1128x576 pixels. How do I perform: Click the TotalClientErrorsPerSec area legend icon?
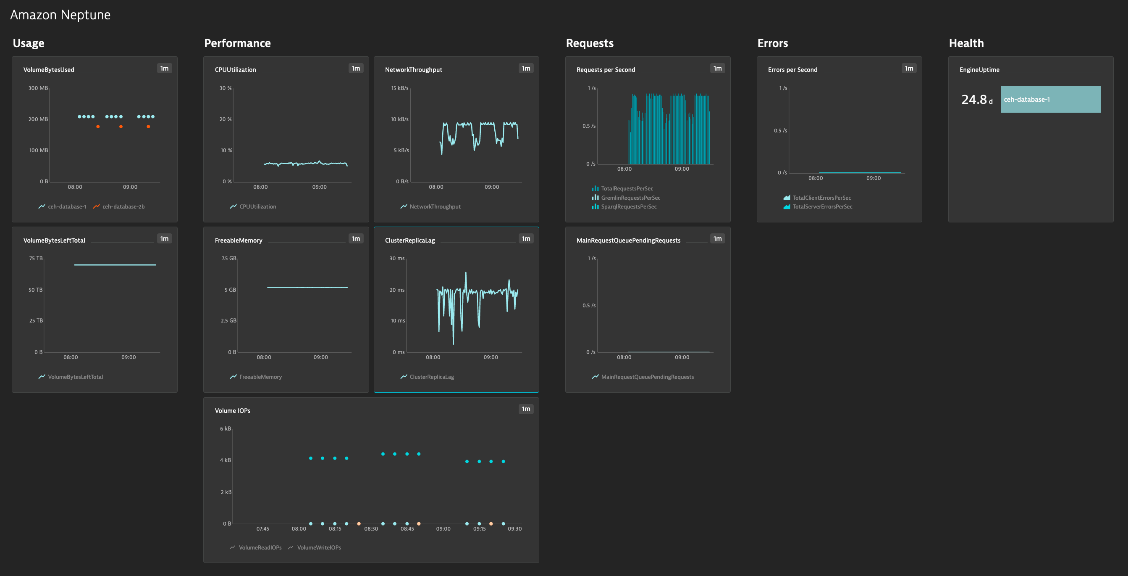click(787, 197)
